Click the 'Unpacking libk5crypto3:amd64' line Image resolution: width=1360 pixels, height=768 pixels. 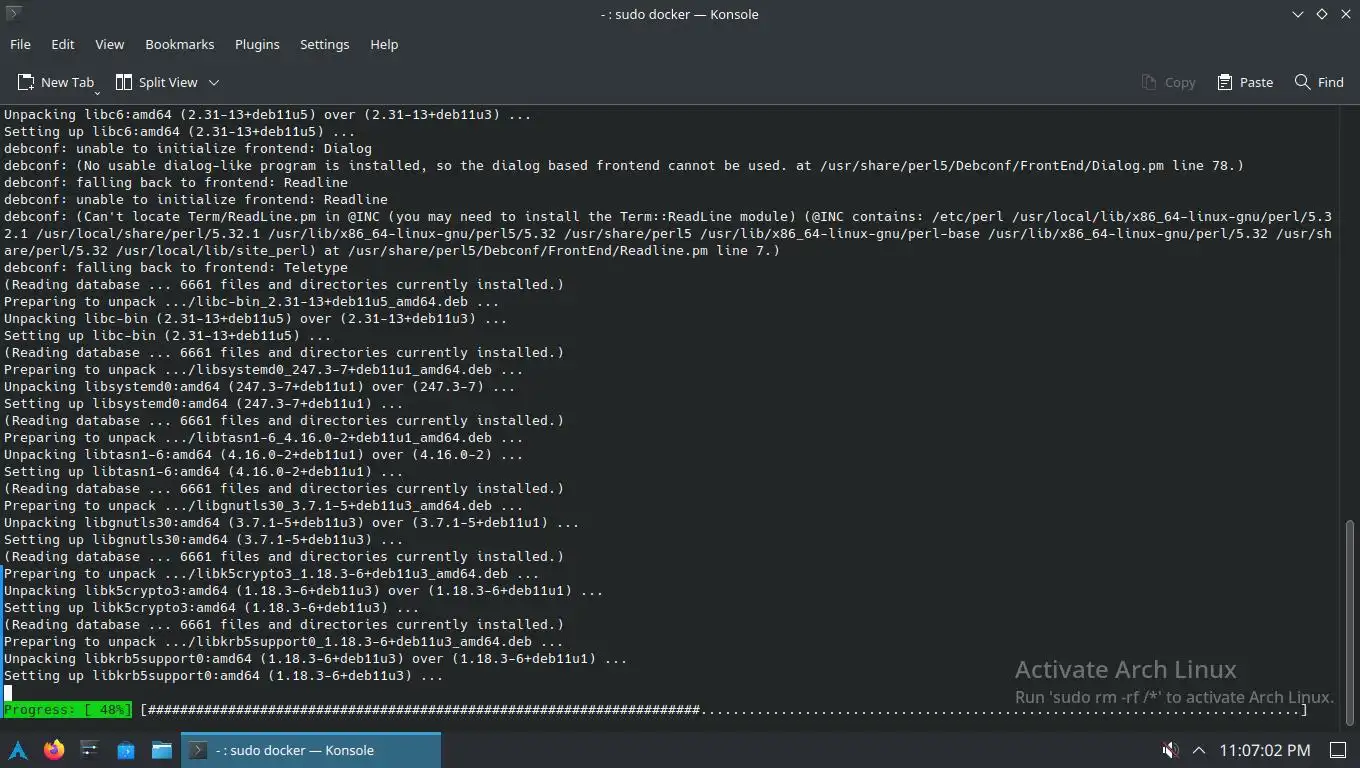(x=304, y=590)
